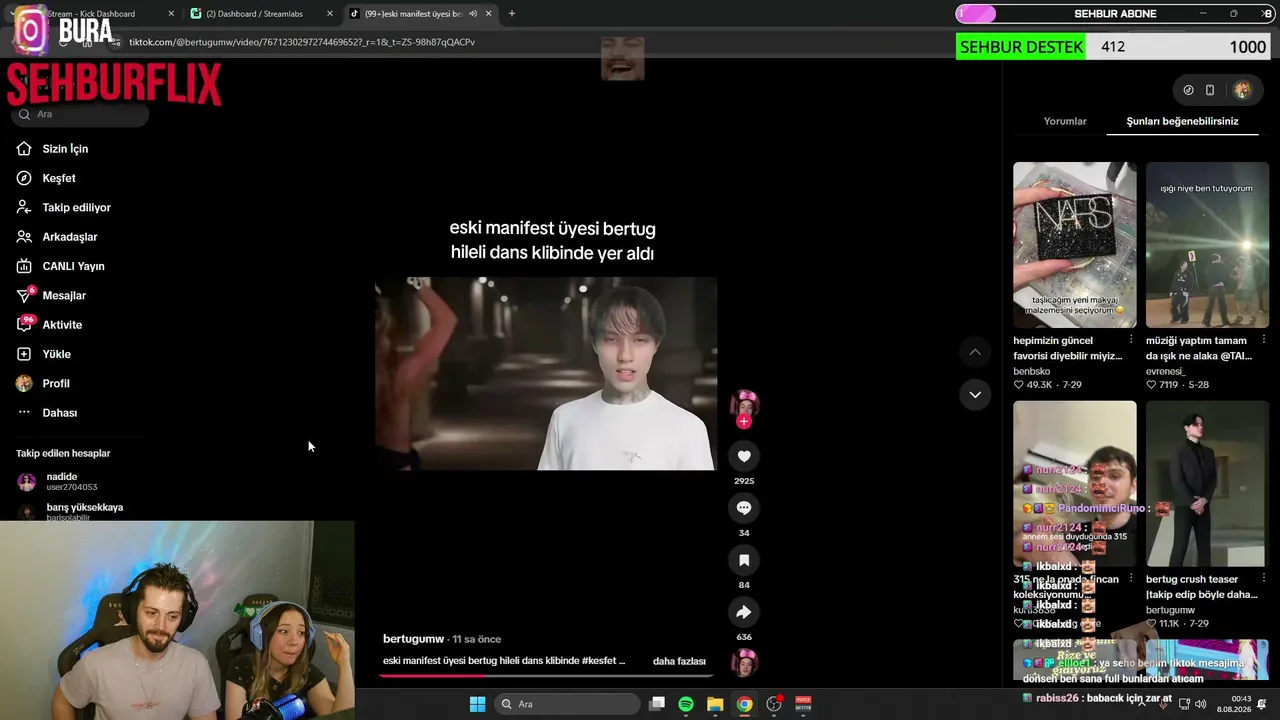Go to the previous video with the up chevron
The width and height of the screenshot is (1280, 720).
point(975,352)
